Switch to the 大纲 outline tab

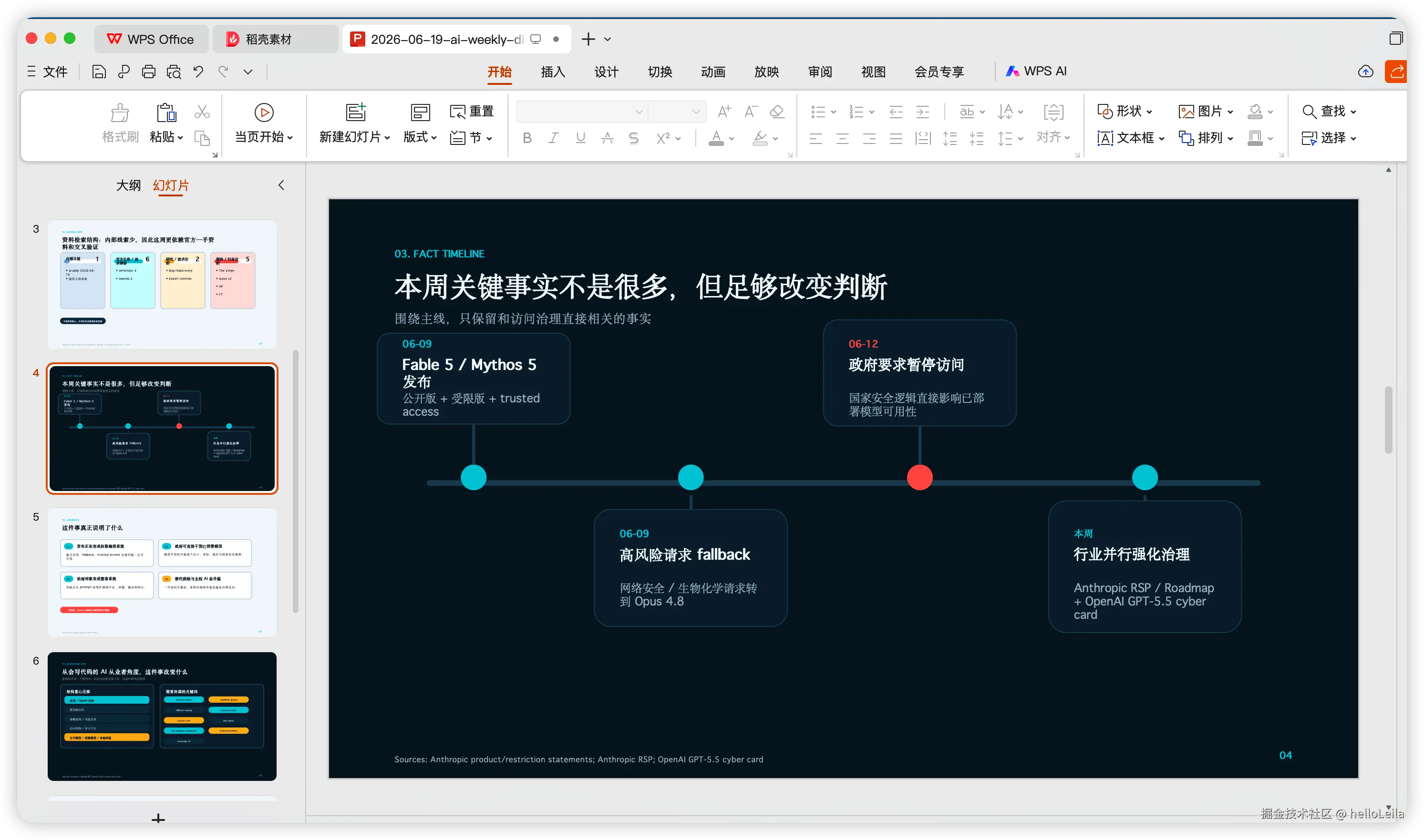tap(128, 185)
